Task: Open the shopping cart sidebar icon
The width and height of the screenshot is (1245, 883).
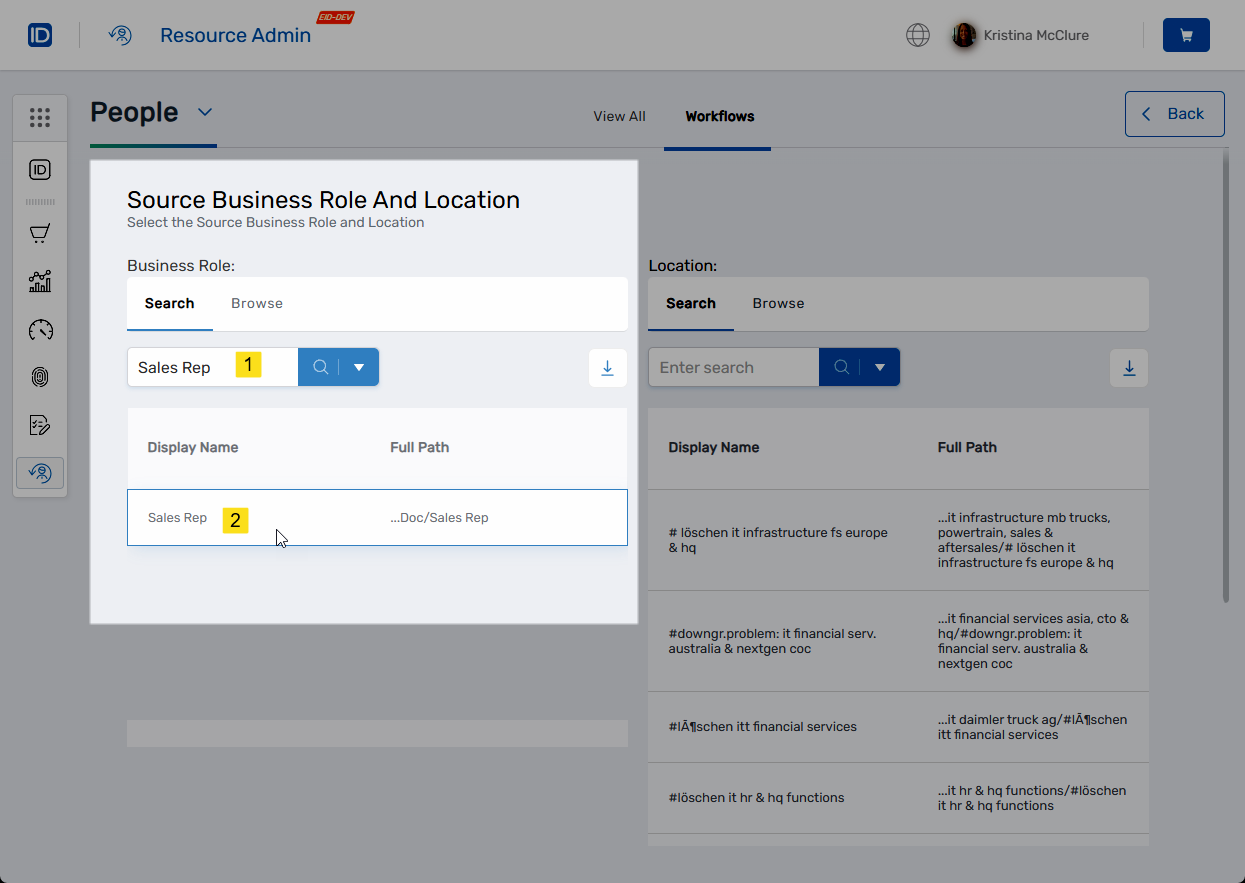Action: click(40, 233)
